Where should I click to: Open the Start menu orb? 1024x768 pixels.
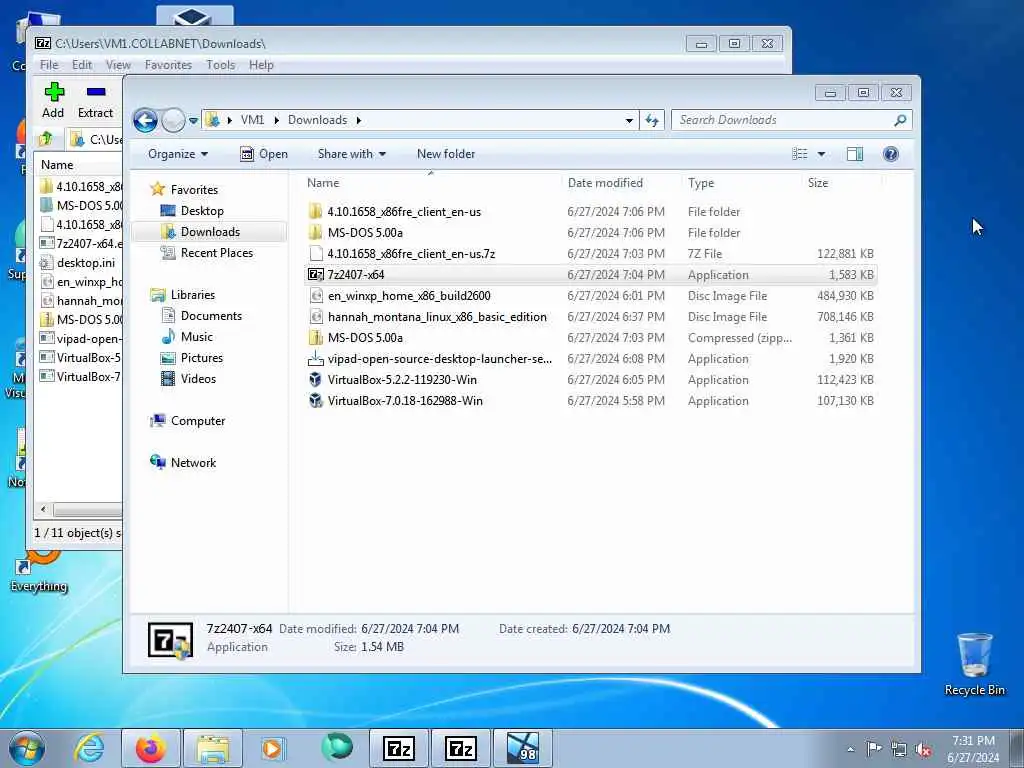tap(27, 748)
